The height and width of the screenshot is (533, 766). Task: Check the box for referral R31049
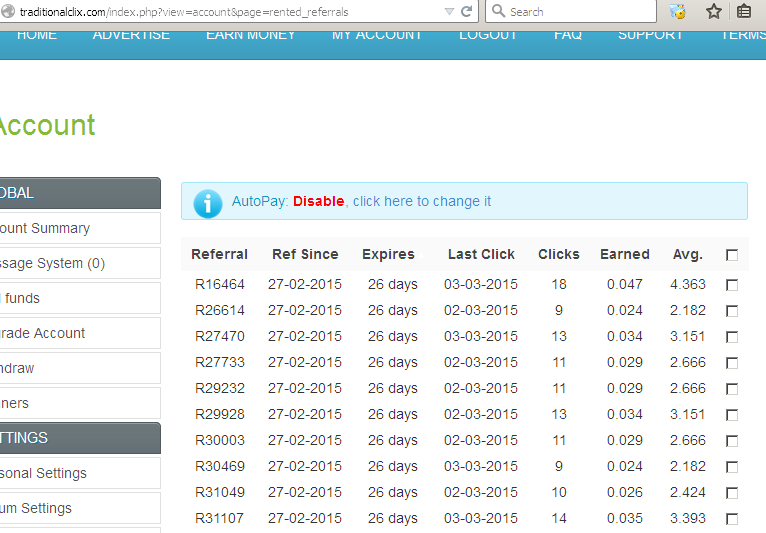[732, 493]
